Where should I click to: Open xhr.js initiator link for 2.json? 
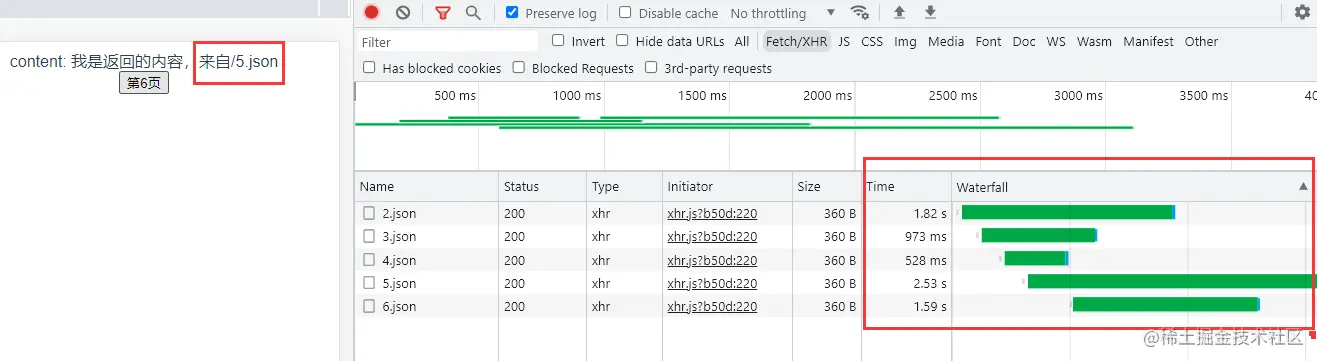point(712,213)
